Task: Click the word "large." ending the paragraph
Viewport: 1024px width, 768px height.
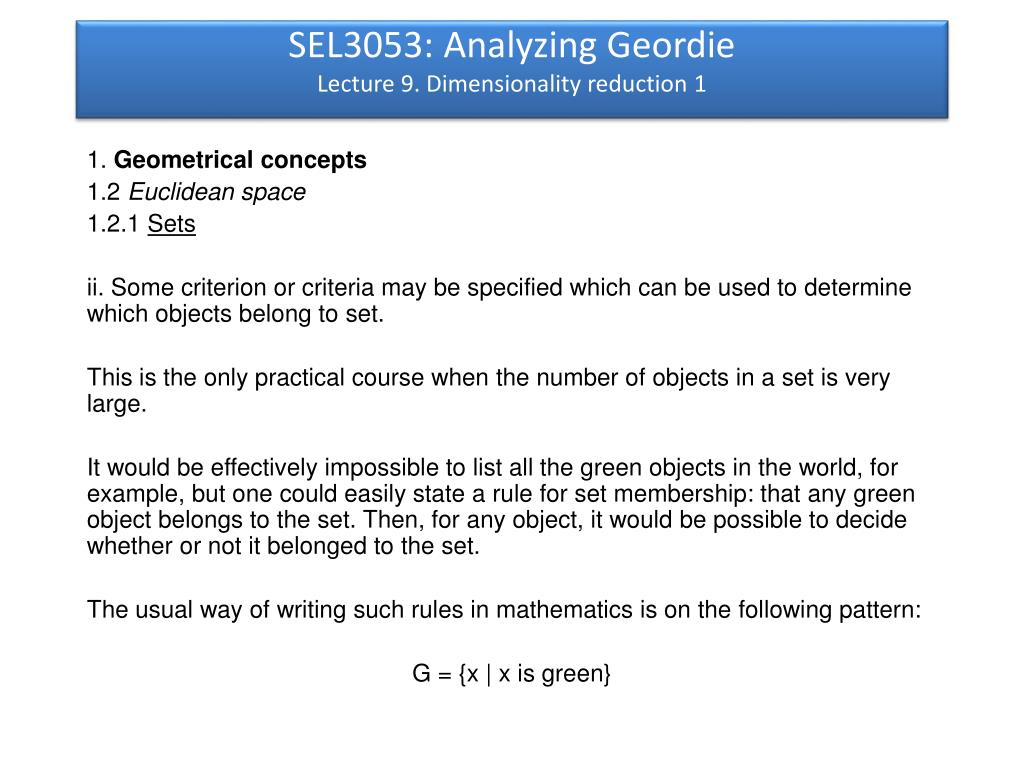Action: [x=117, y=404]
